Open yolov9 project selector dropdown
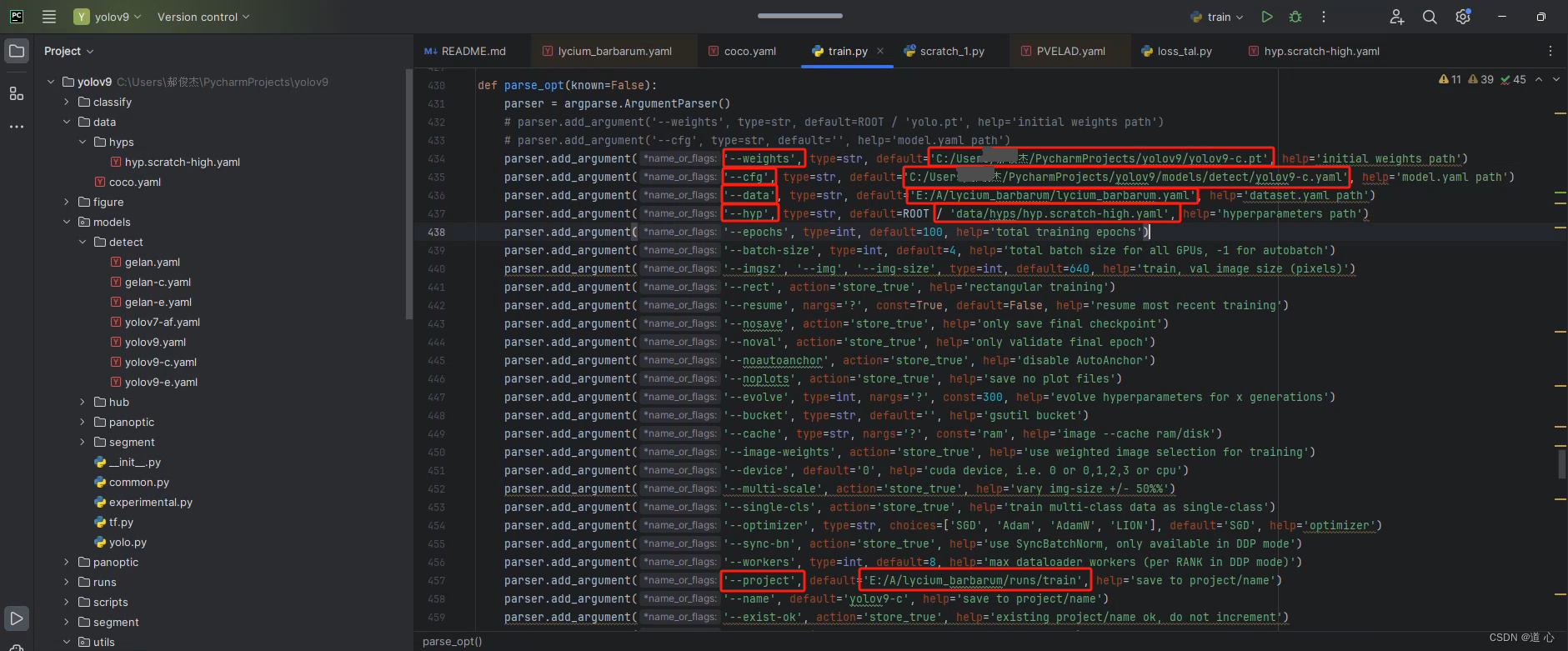1568x651 pixels. click(x=108, y=17)
